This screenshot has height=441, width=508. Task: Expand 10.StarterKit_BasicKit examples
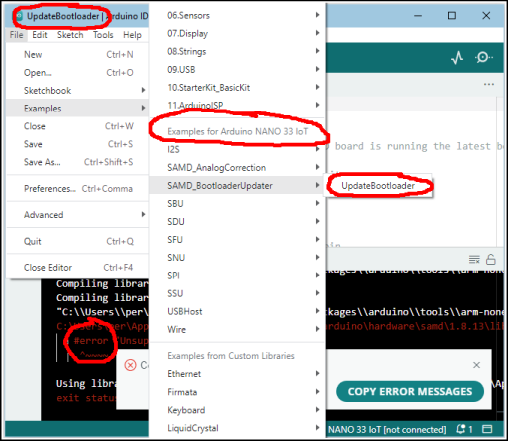(x=237, y=87)
